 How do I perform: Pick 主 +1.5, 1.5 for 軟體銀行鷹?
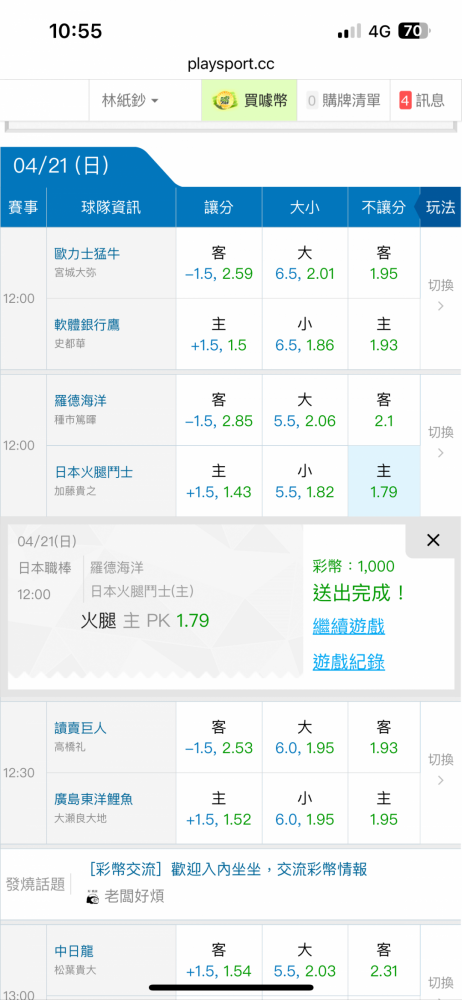pyautogui.click(x=219, y=334)
